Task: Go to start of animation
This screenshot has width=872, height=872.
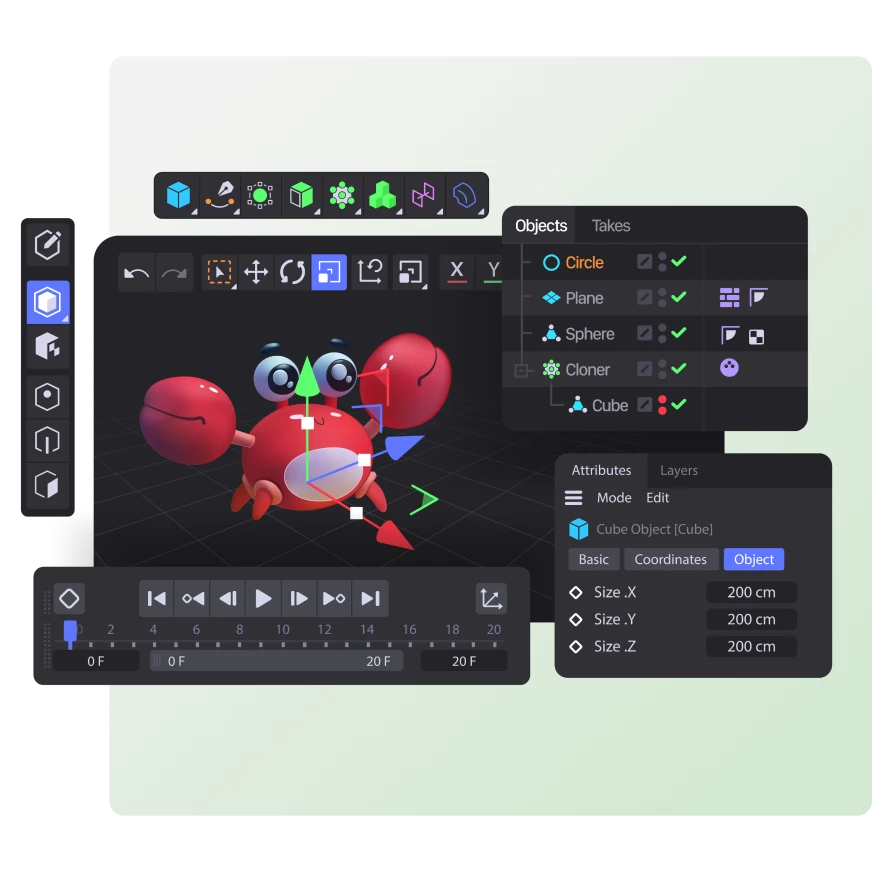Action: pyautogui.click(x=156, y=598)
